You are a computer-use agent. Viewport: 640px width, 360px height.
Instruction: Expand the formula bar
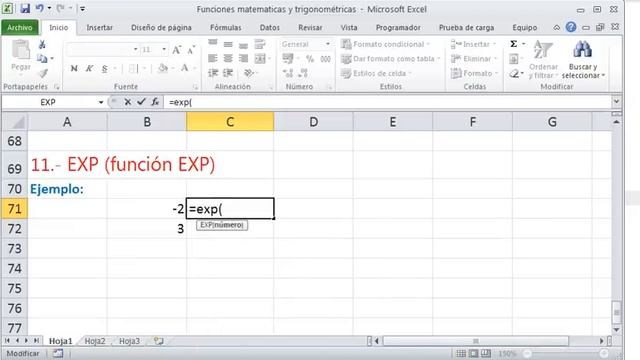[616, 102]
